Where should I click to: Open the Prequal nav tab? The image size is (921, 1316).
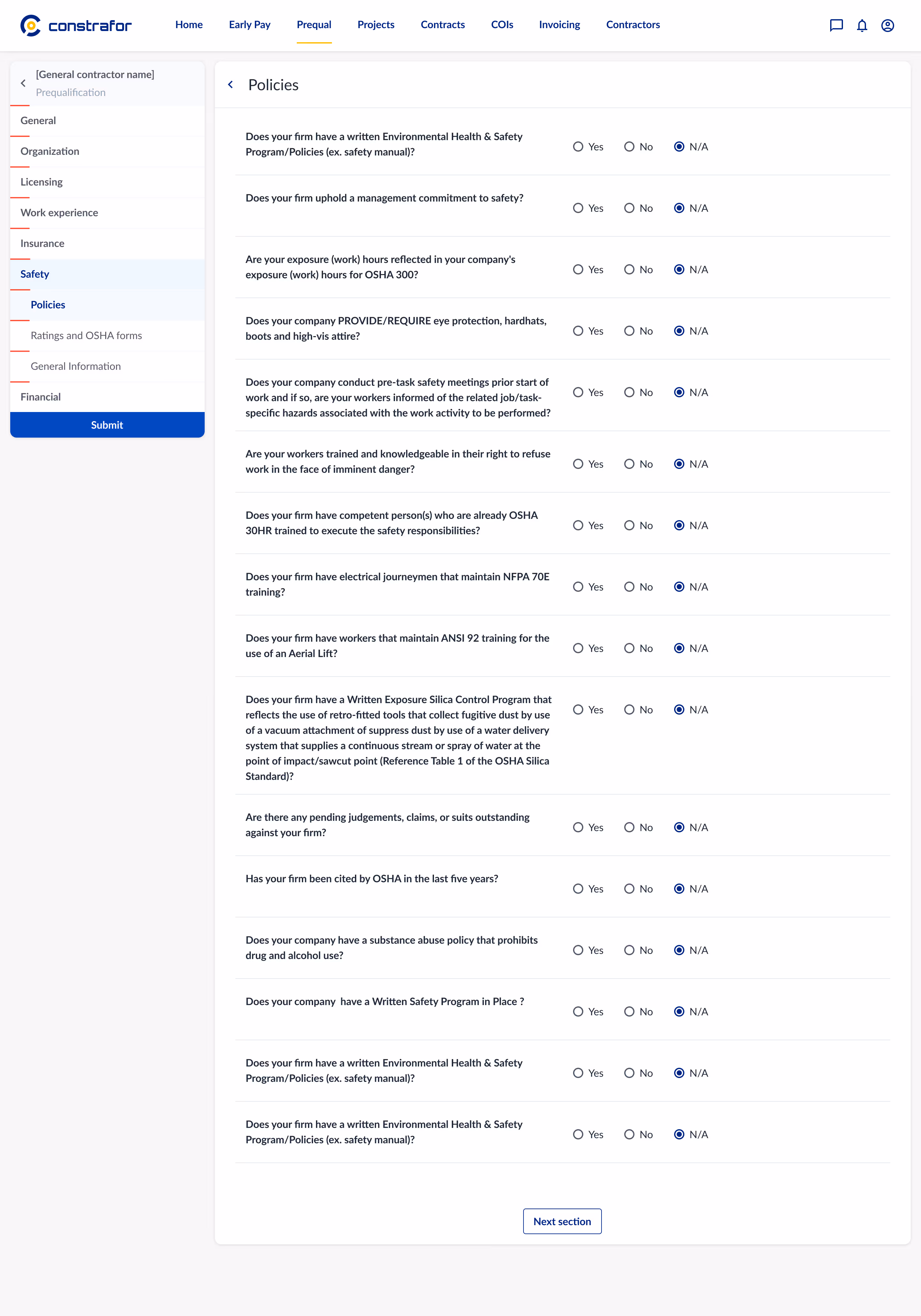point(314,25)
